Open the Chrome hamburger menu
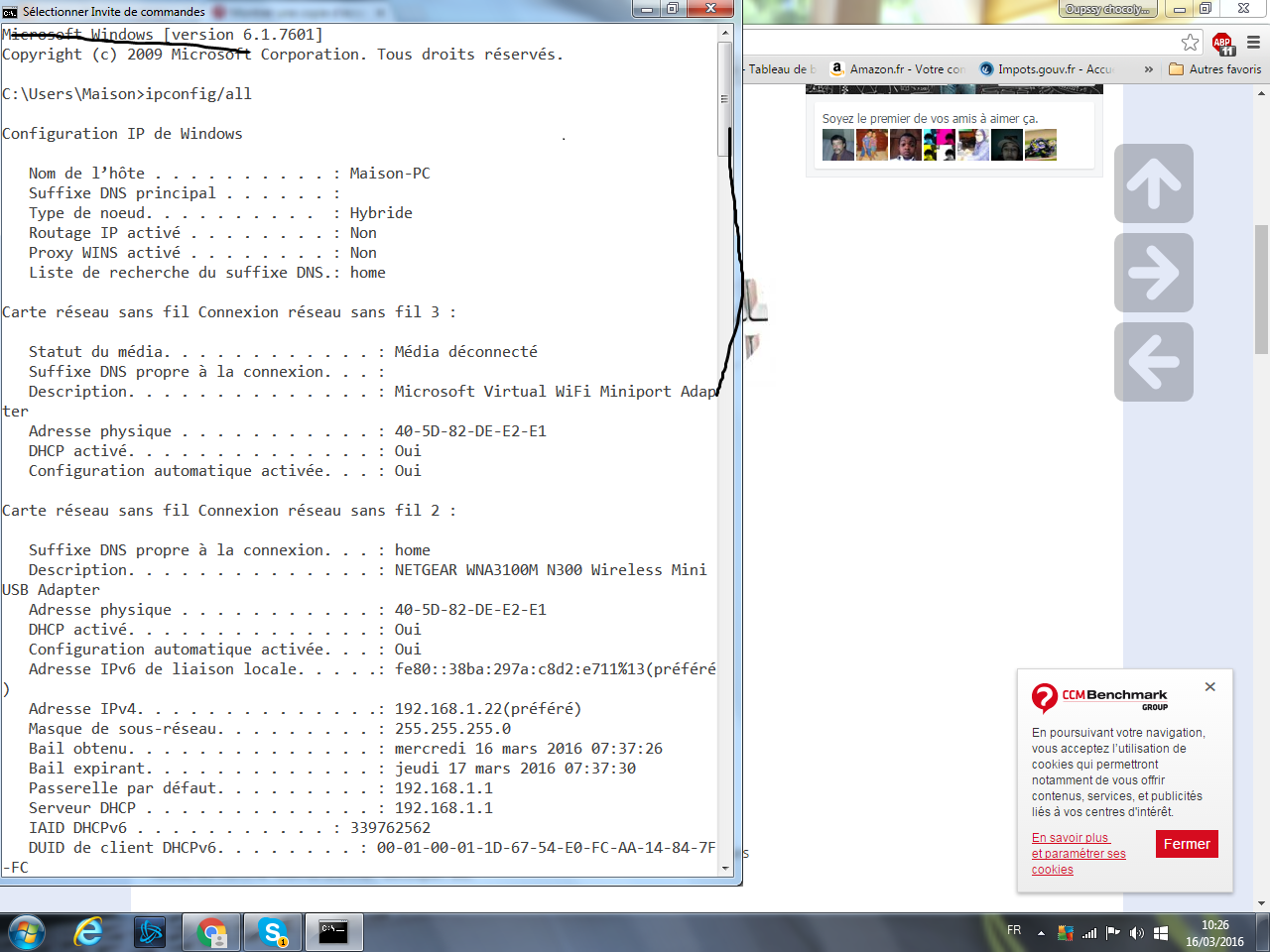 (x=1253, y=43)
